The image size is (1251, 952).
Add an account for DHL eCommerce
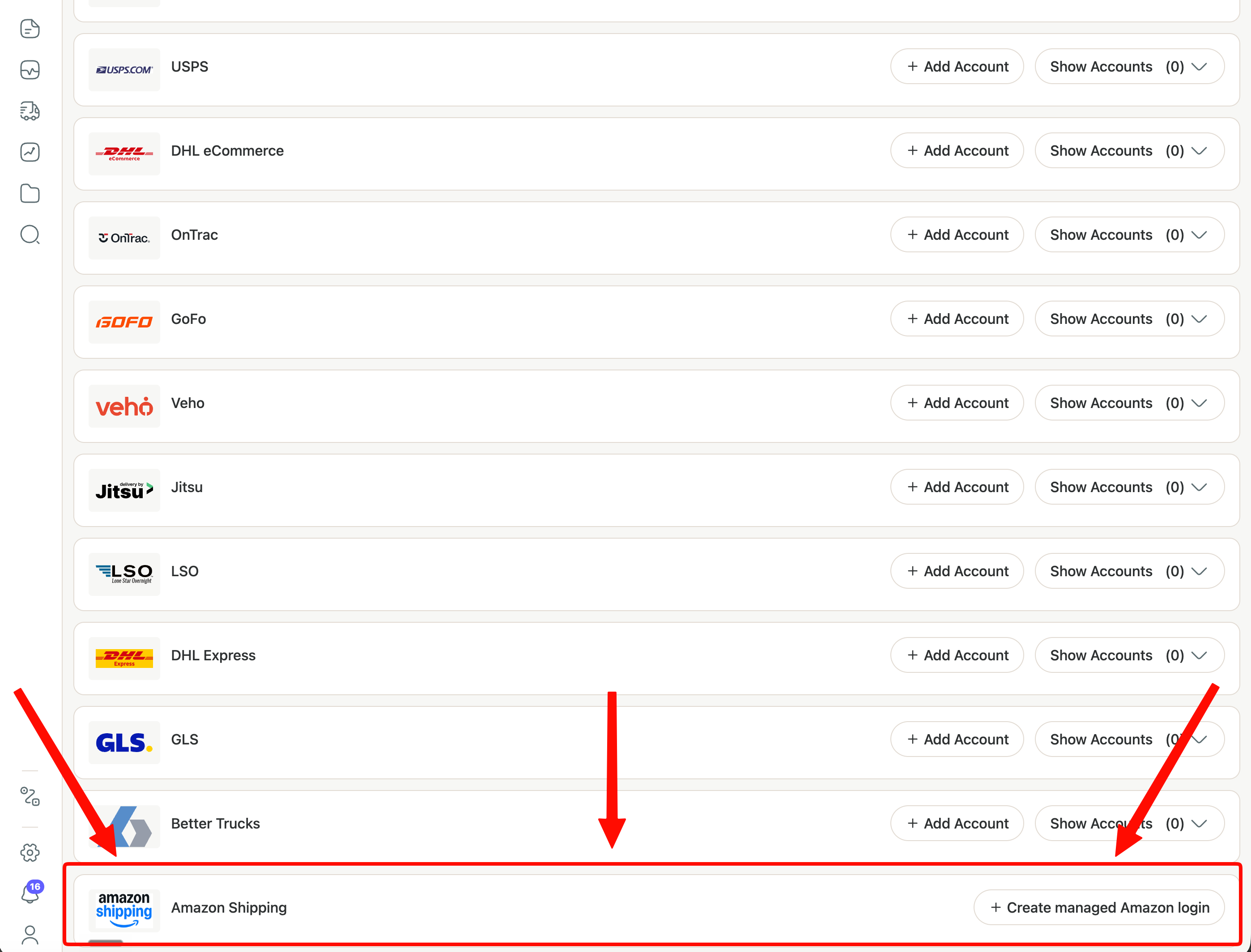(x=957, y=151)
